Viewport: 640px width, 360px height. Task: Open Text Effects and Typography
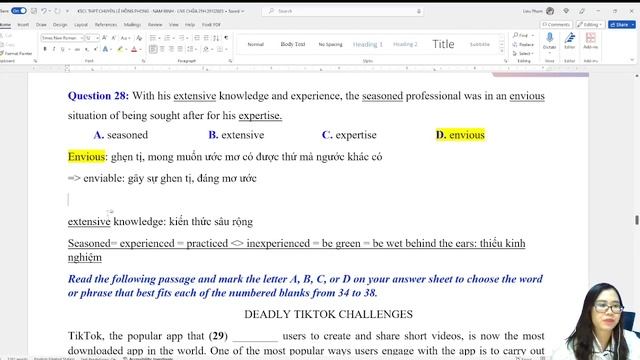point(105,49)
